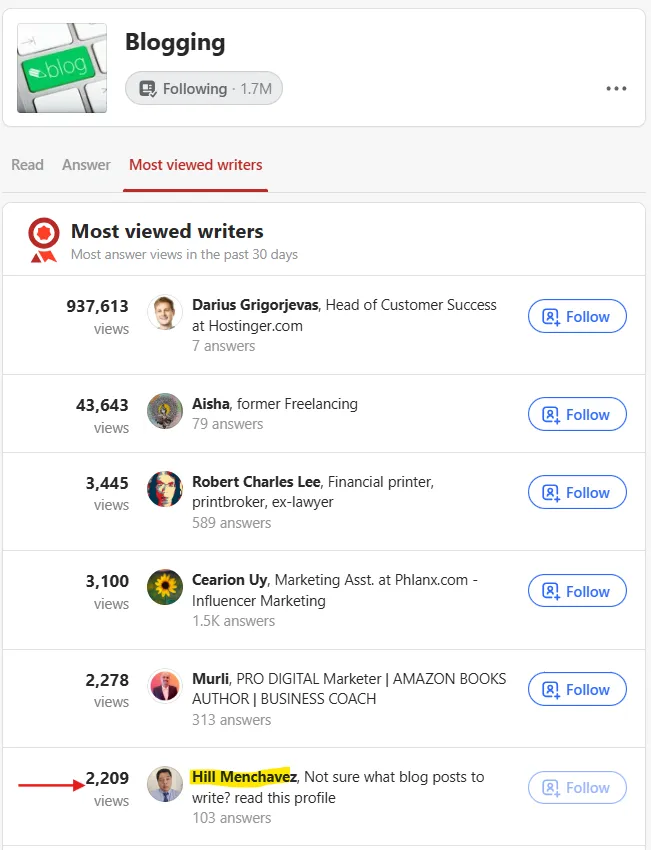Viewport: 651px width, 850px height.
Task: Follow Aisha
Action: coord(577,414)
